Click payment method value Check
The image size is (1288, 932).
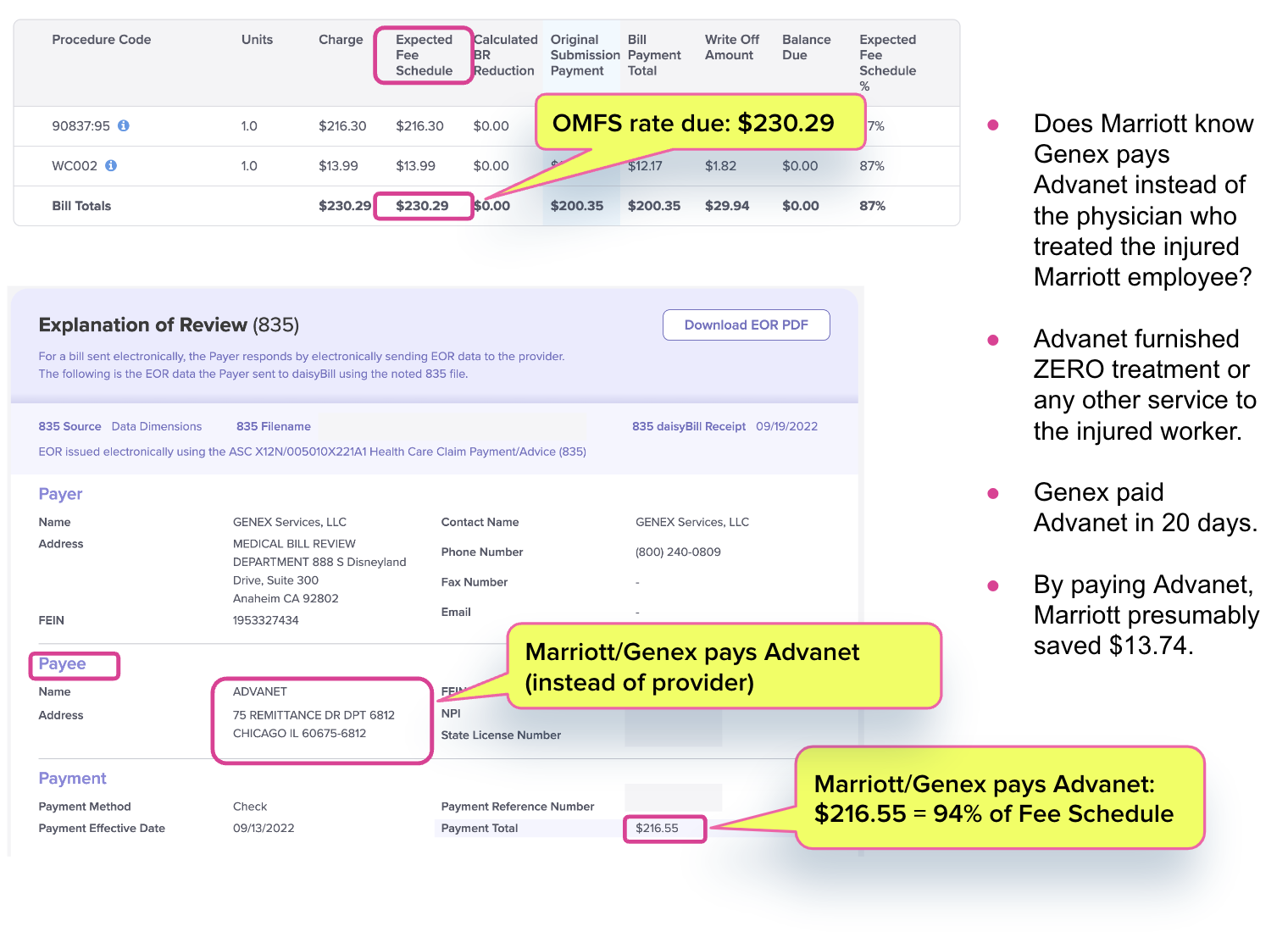(250, 807)
